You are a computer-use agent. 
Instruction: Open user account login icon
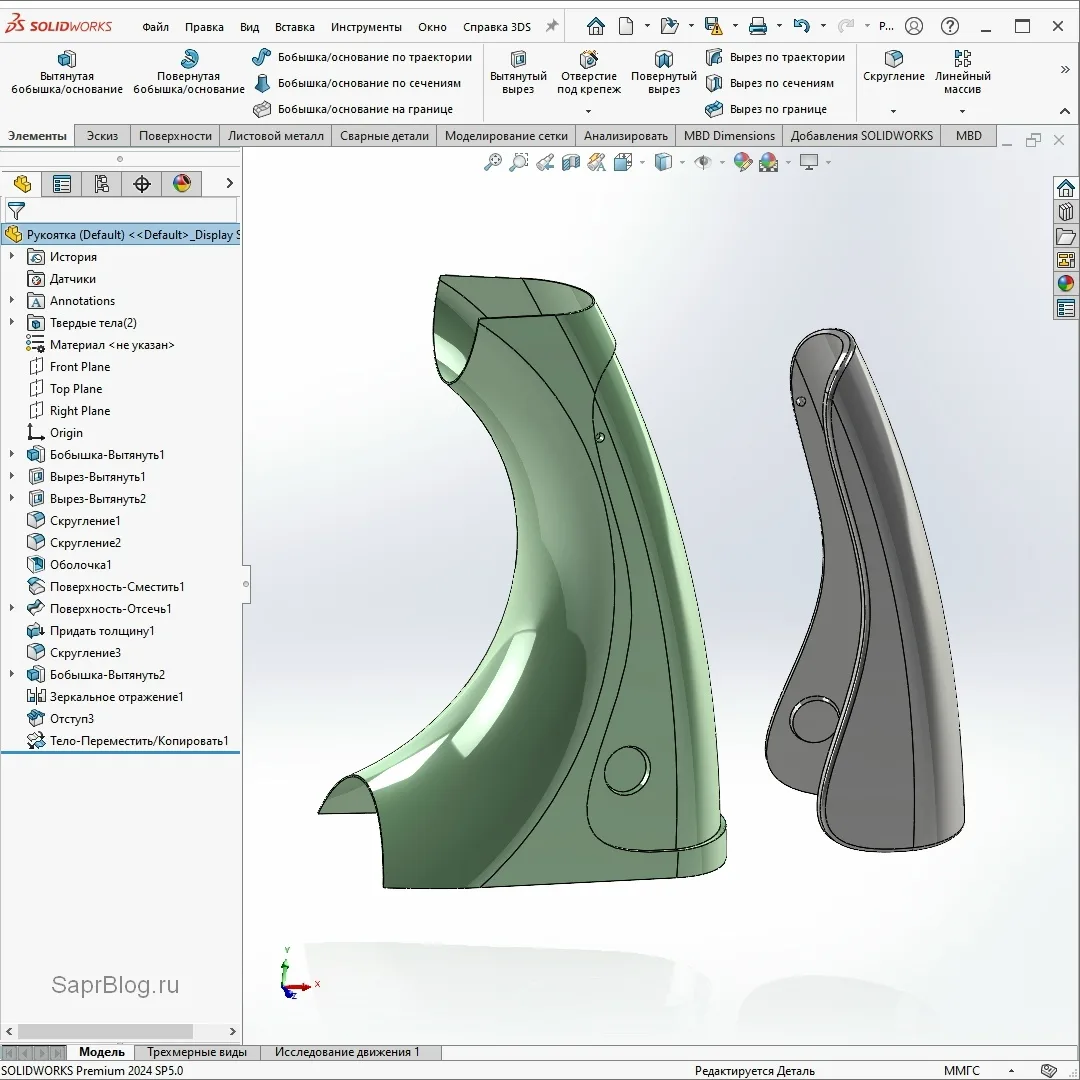(x=914, y=26)
